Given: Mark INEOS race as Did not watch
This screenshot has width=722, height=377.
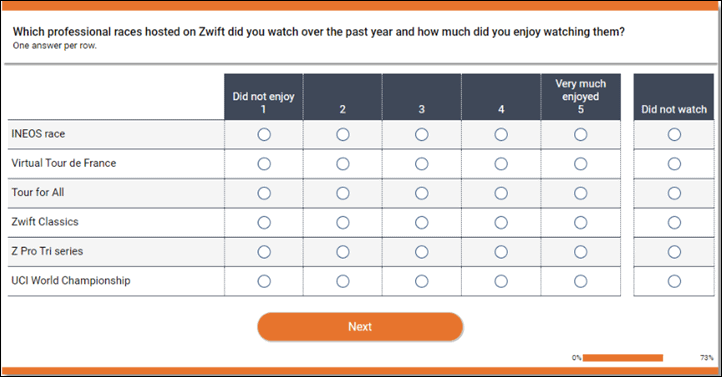Looking at the screenshot, I should [x=674, y=134].
